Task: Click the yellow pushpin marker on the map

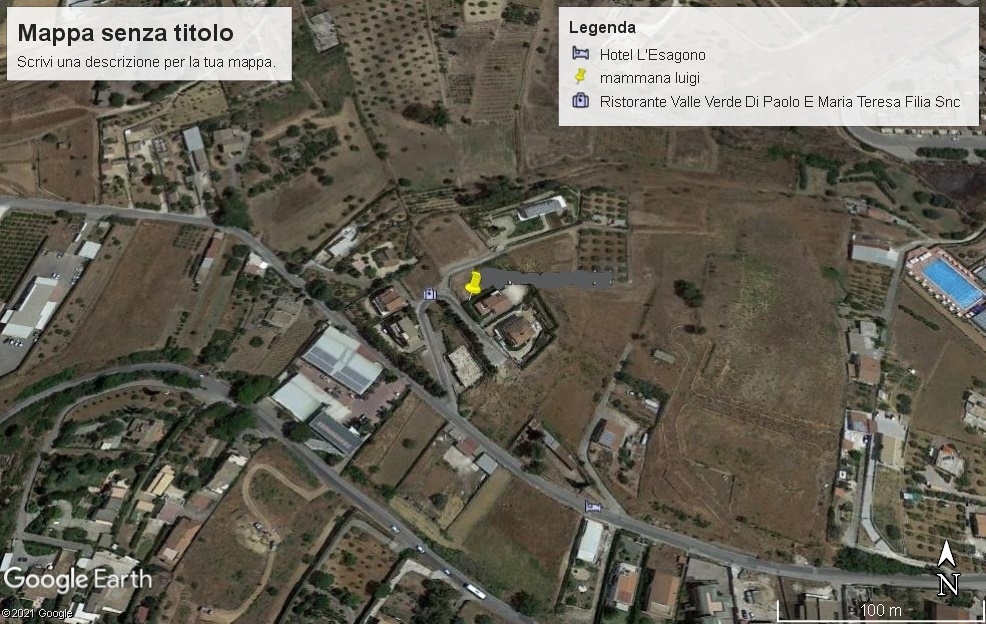Action: 473,282
